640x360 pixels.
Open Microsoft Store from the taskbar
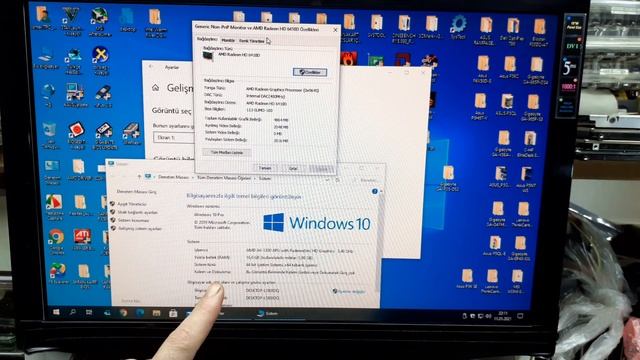(x=173, y=313)
